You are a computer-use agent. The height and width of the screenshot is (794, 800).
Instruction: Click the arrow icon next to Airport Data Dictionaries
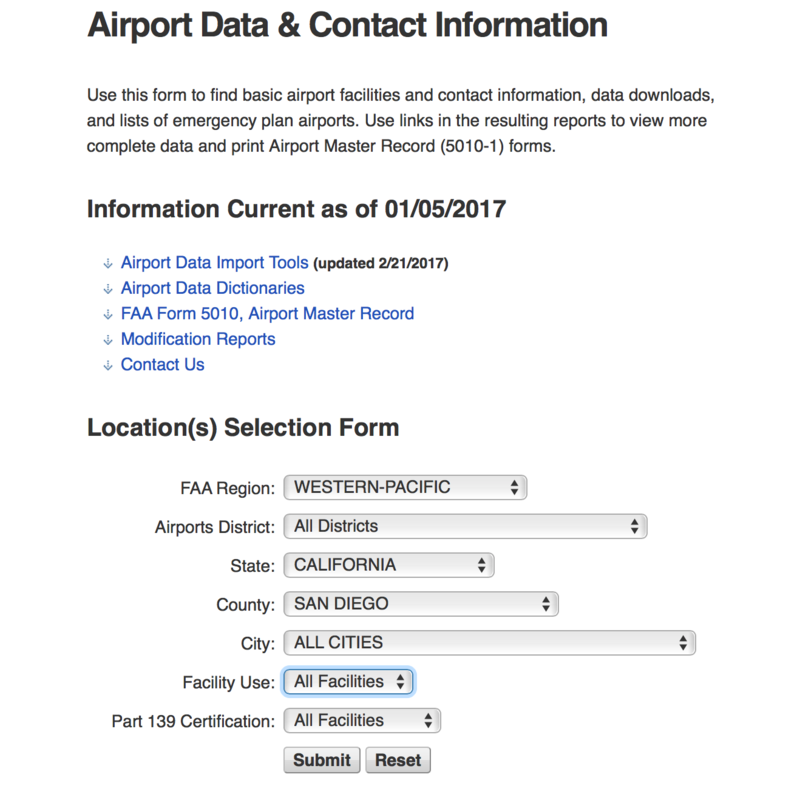pos(107,289)
